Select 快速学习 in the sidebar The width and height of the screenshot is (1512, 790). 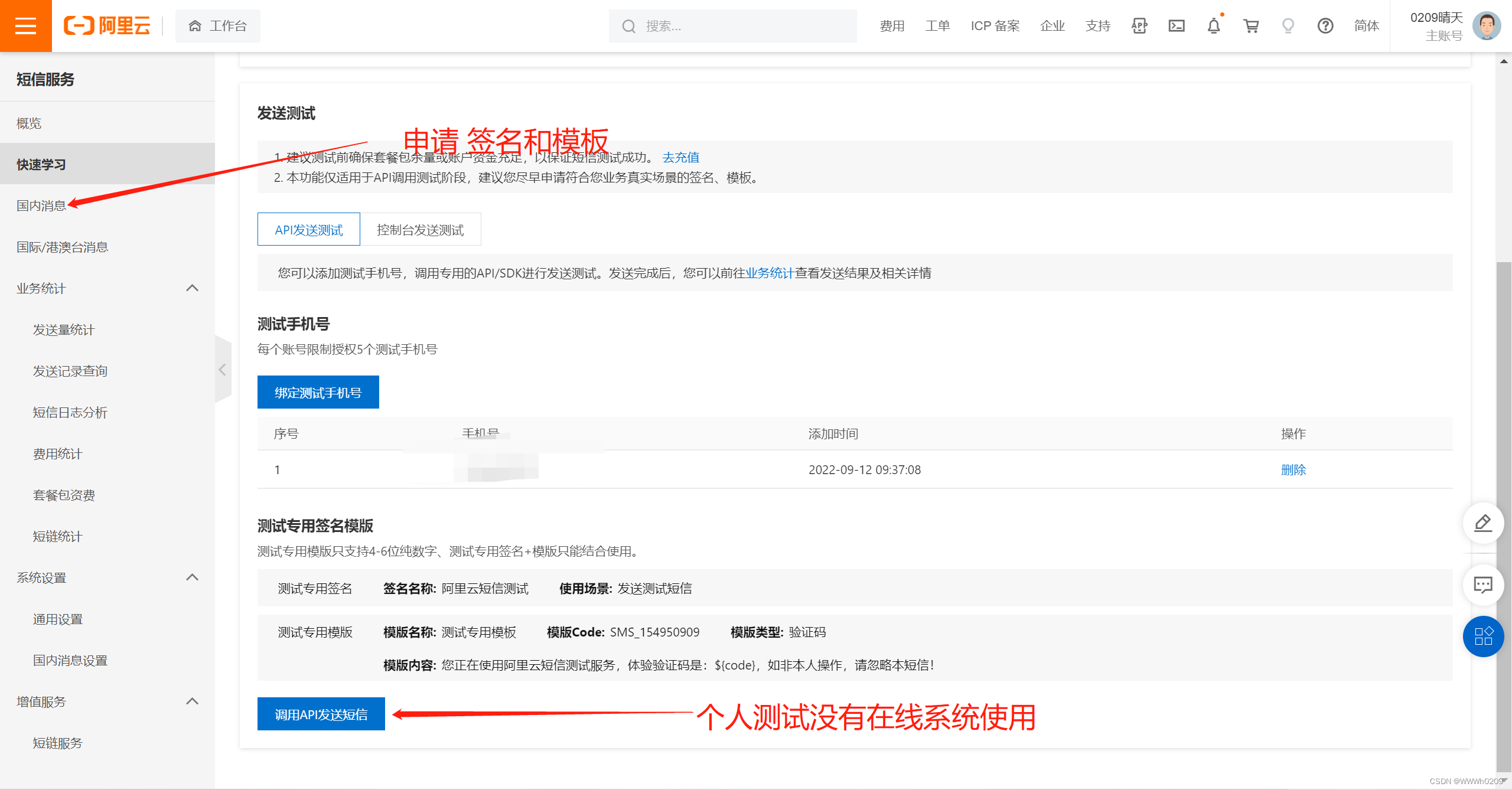(107, 165)
